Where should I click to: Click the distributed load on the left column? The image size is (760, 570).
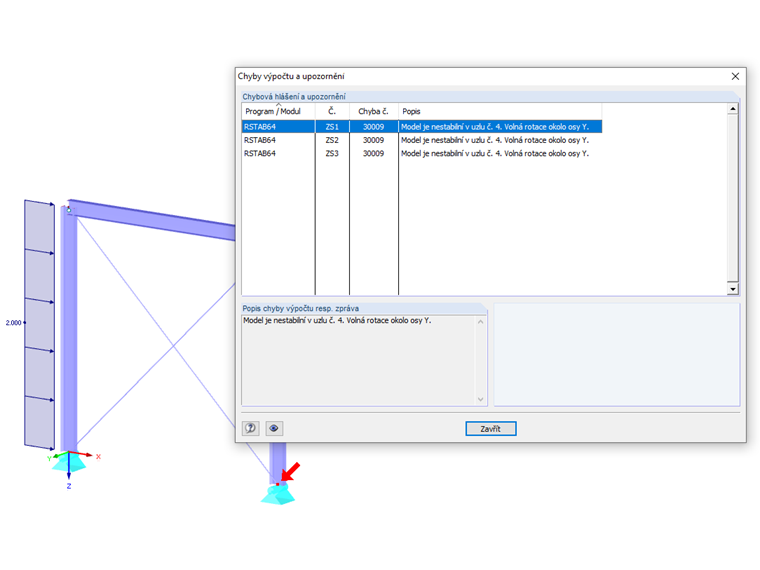[x=39, y=324]
